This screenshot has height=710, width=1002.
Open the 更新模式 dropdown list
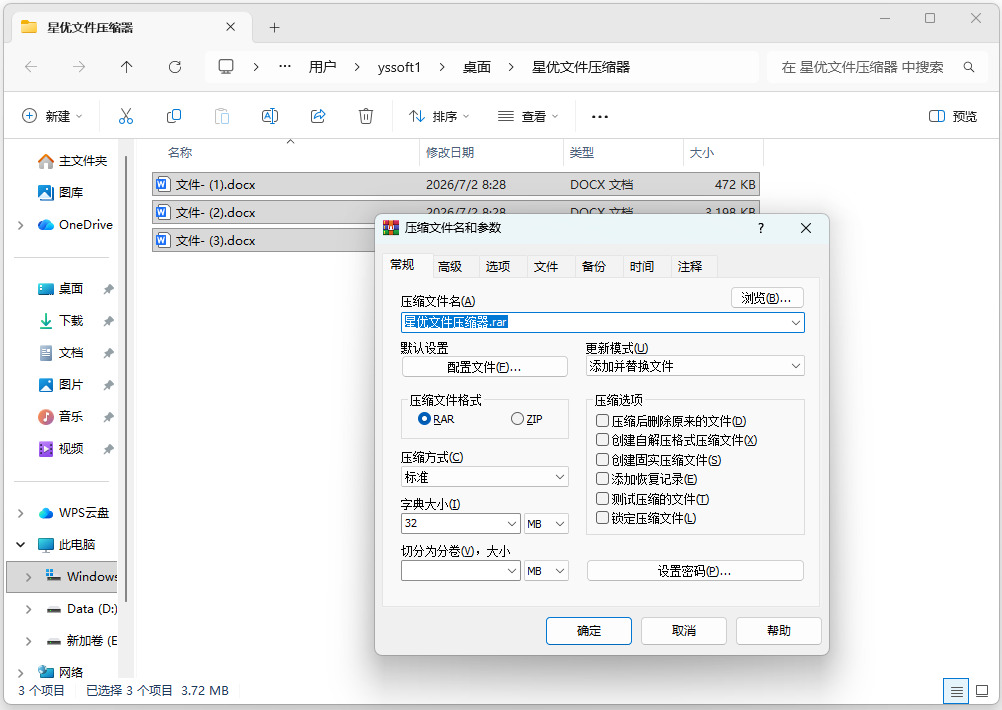click(695, 366)
